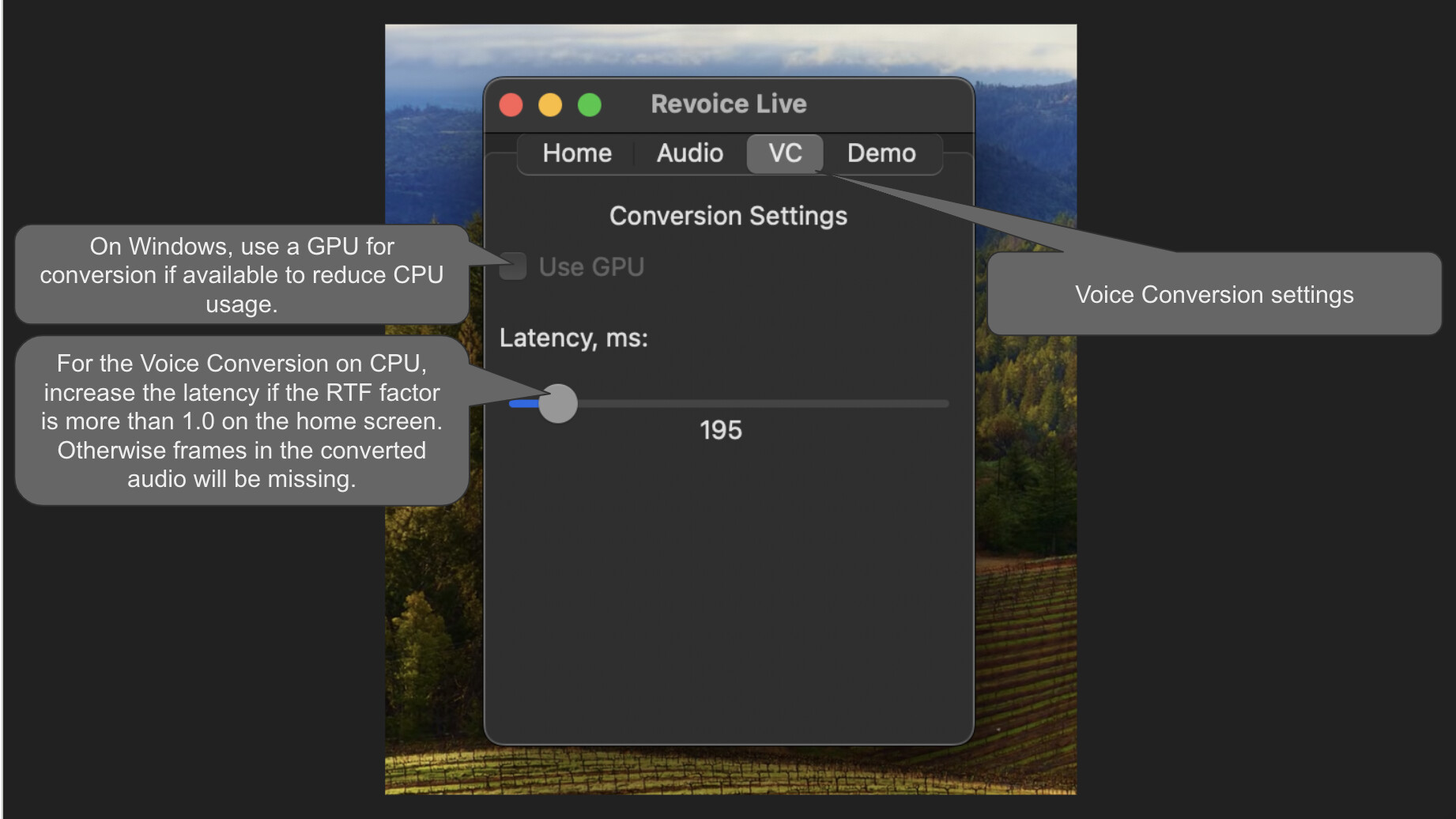Image resolution: width=1456 pixels, height=819 pixels.
Task: Click the latency slider handle
Action: pos(557,404)
